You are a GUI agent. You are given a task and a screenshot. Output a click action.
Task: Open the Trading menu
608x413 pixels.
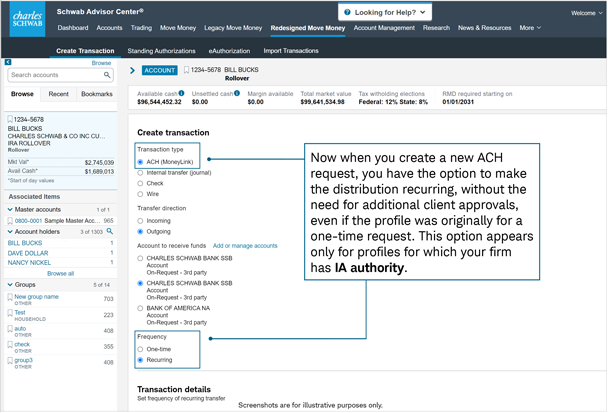tap(141, 28)
